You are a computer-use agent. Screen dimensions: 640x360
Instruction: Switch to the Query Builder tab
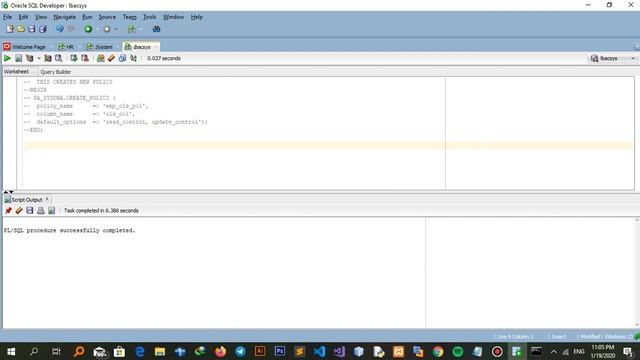(56, 72)
